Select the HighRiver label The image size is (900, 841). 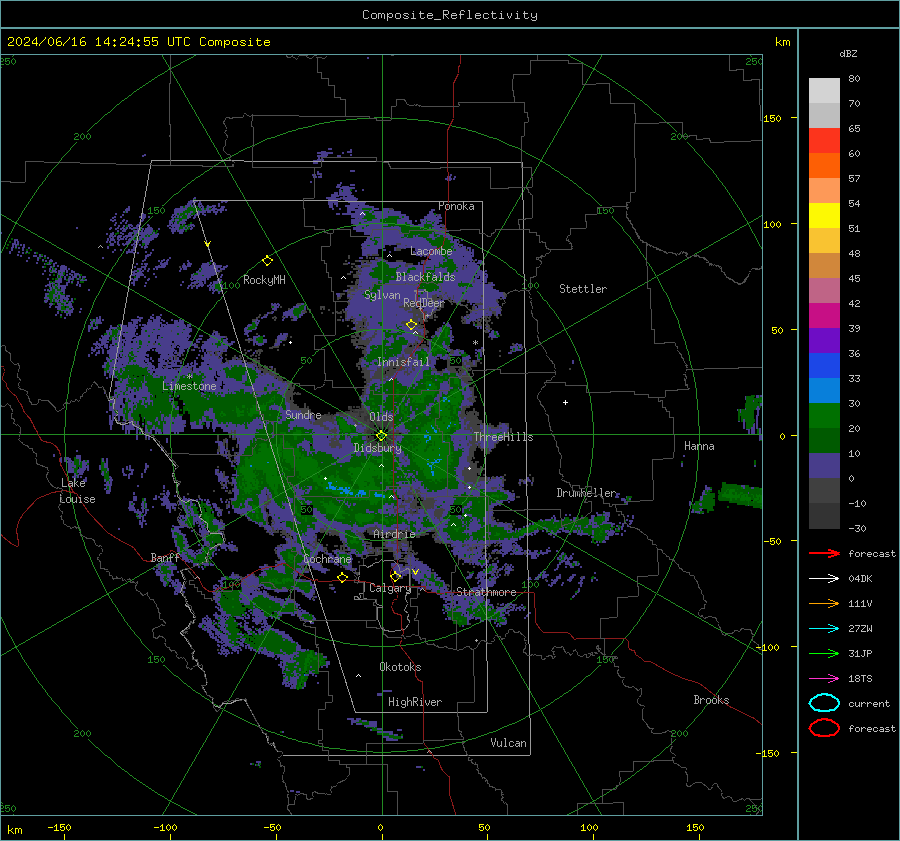point(415,702)
